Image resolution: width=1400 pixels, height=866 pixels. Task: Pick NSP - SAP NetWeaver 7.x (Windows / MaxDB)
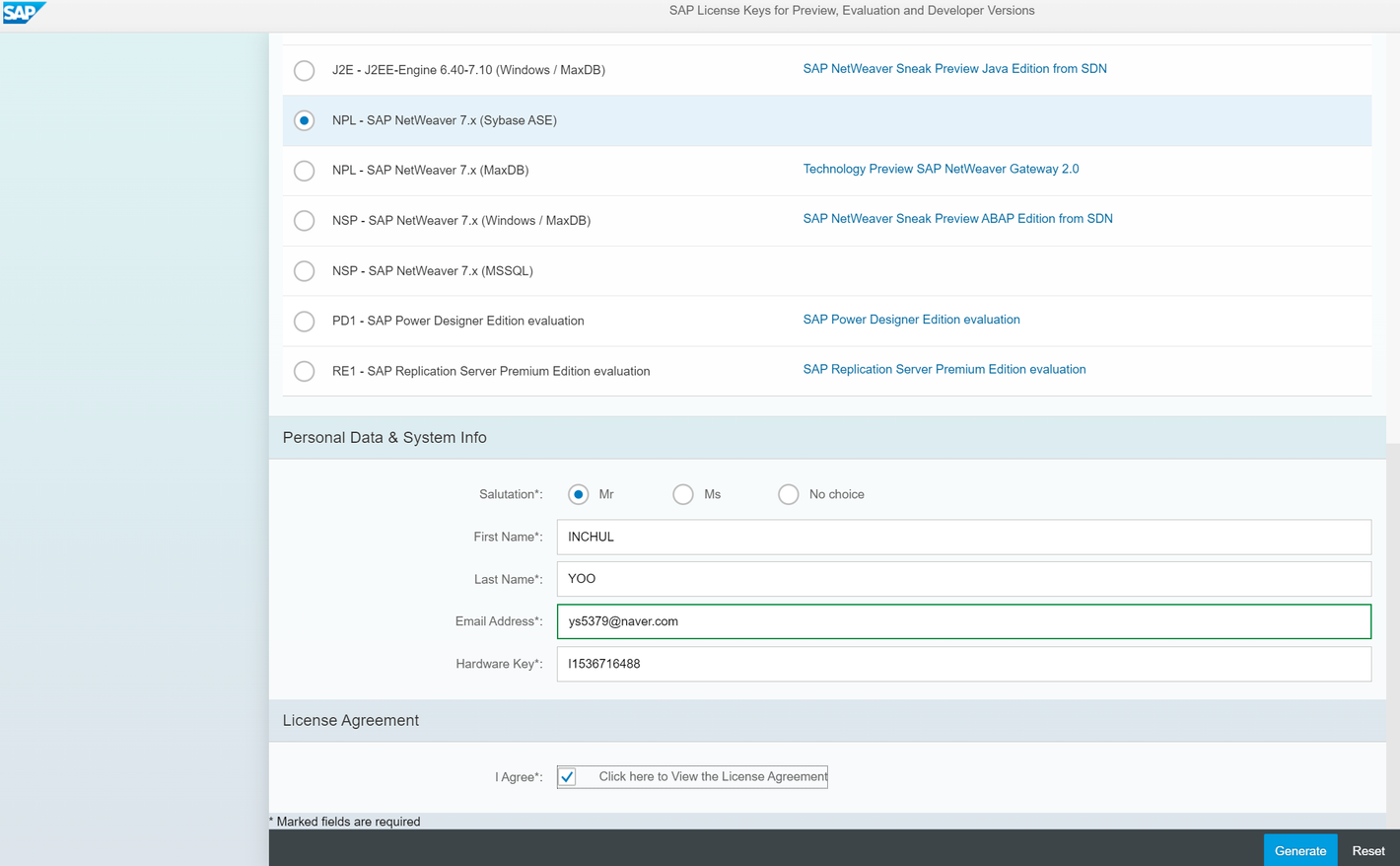click(x=305, y=221)
